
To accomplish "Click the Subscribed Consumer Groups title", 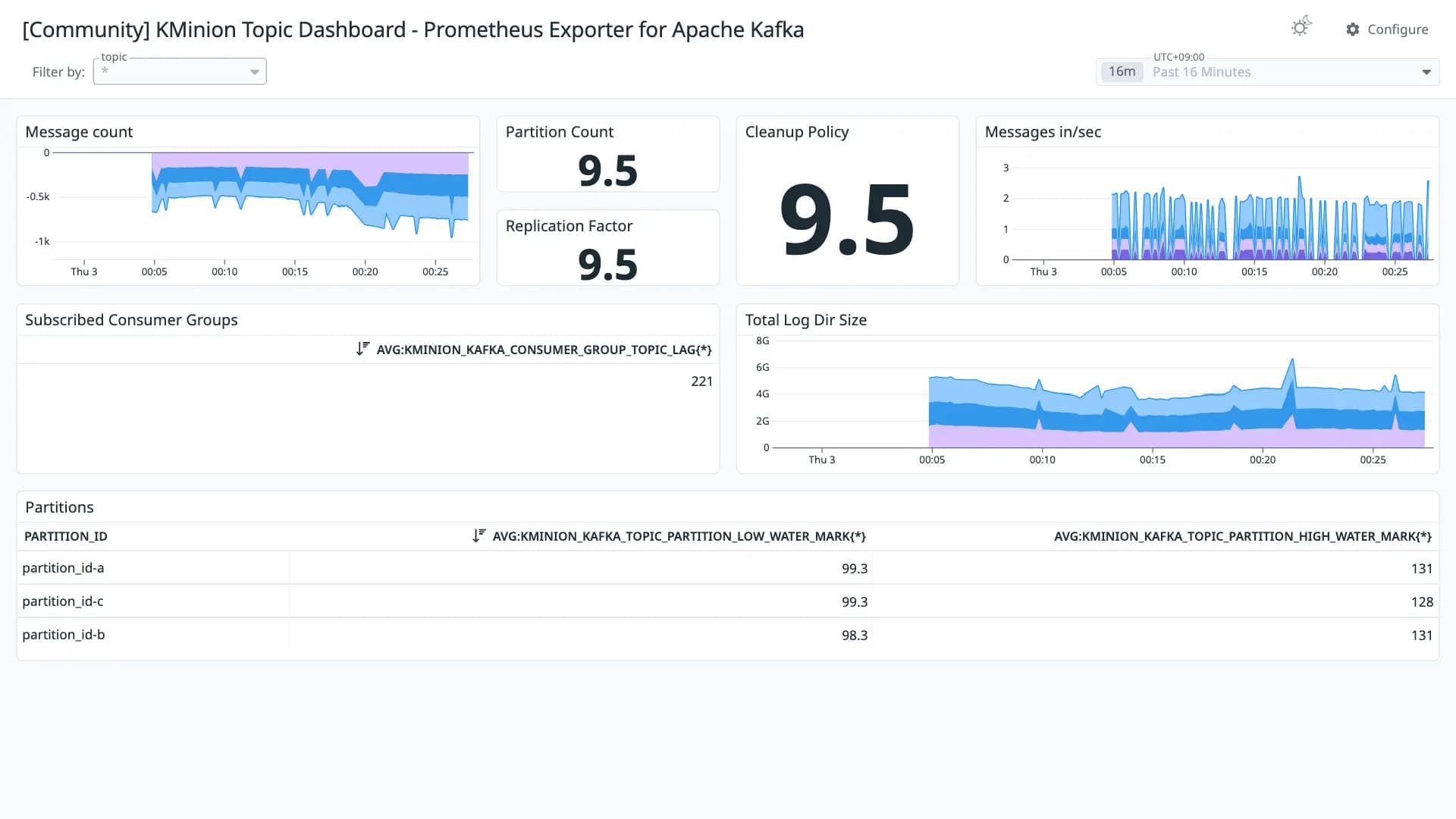I will (x=131, y=320).
